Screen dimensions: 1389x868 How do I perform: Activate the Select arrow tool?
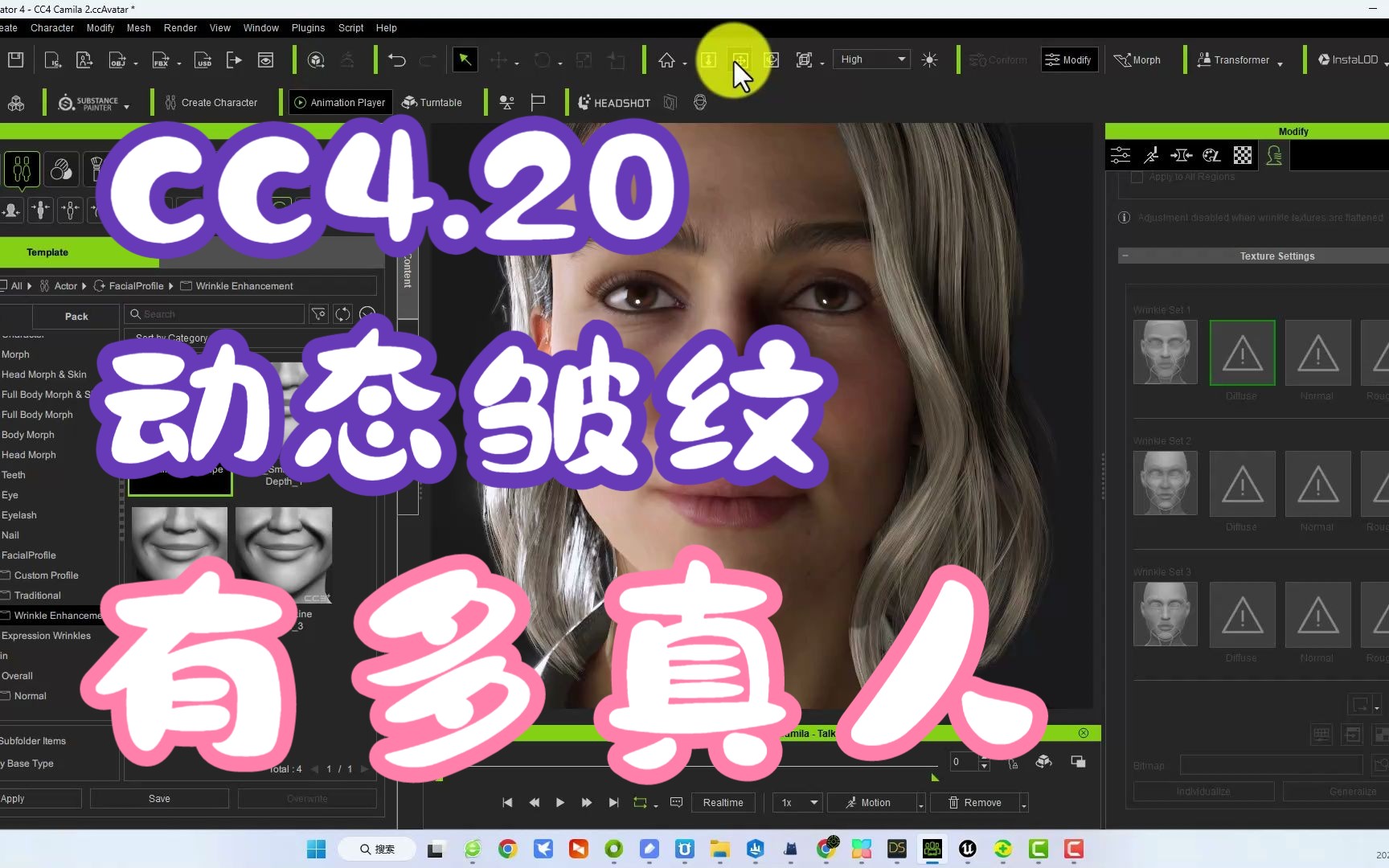[465, 59]
